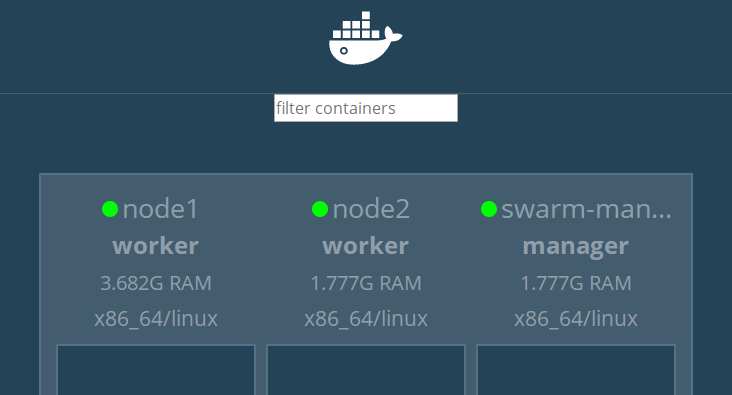Click the 3.682G RAM value
The height and width of the screenshot is (395, 732).
156,283
